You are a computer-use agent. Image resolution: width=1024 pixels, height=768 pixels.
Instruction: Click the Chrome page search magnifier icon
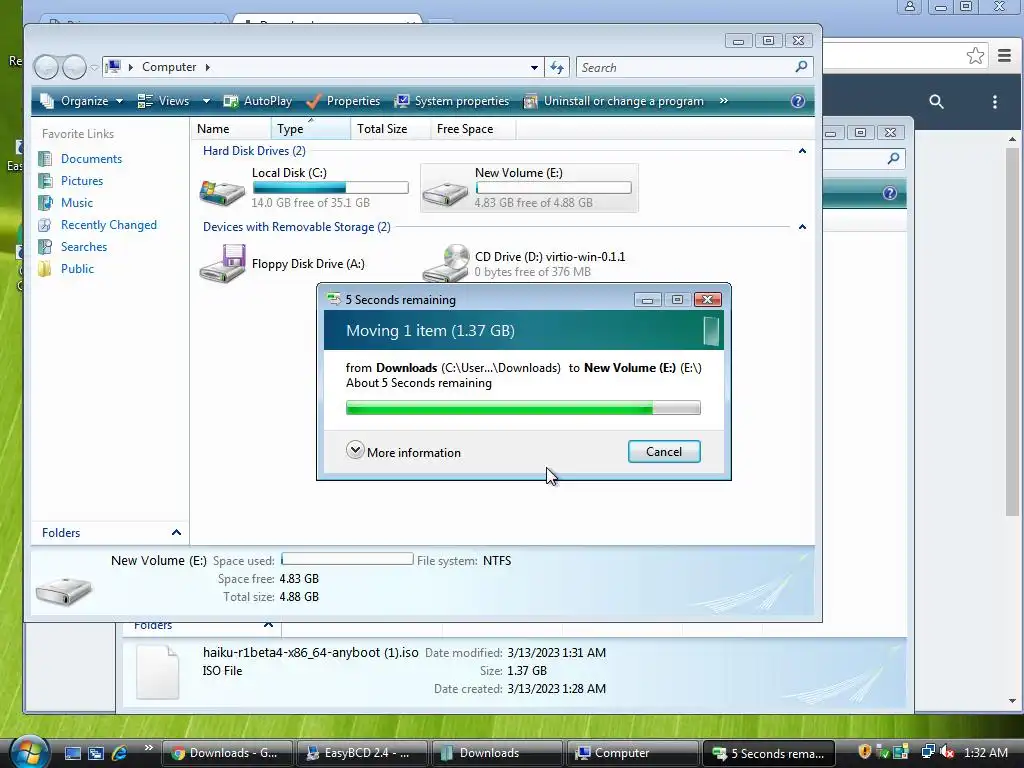point(936,101)
